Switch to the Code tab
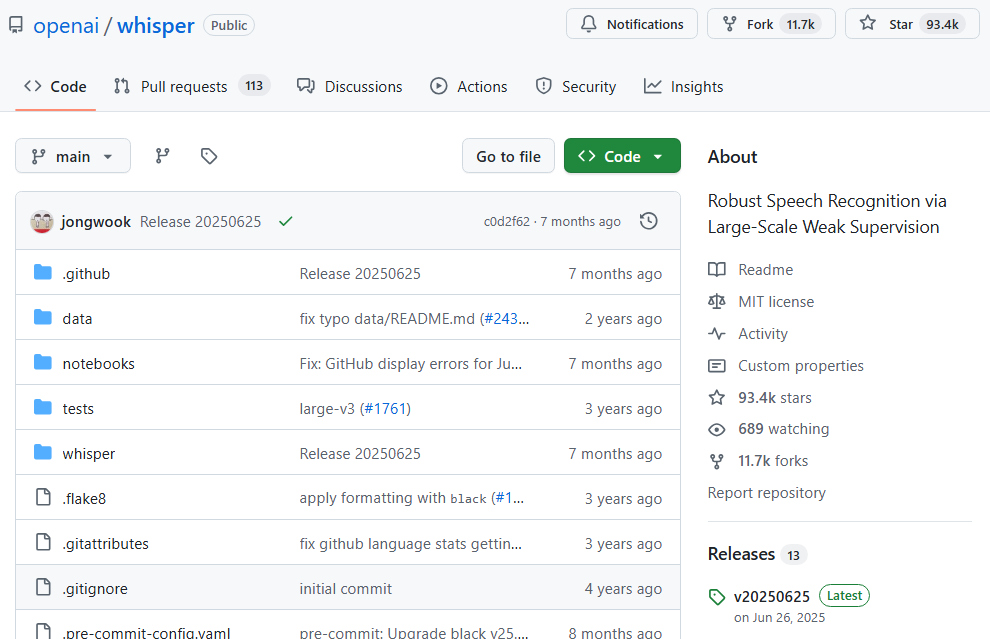 (x=56, y=87)
